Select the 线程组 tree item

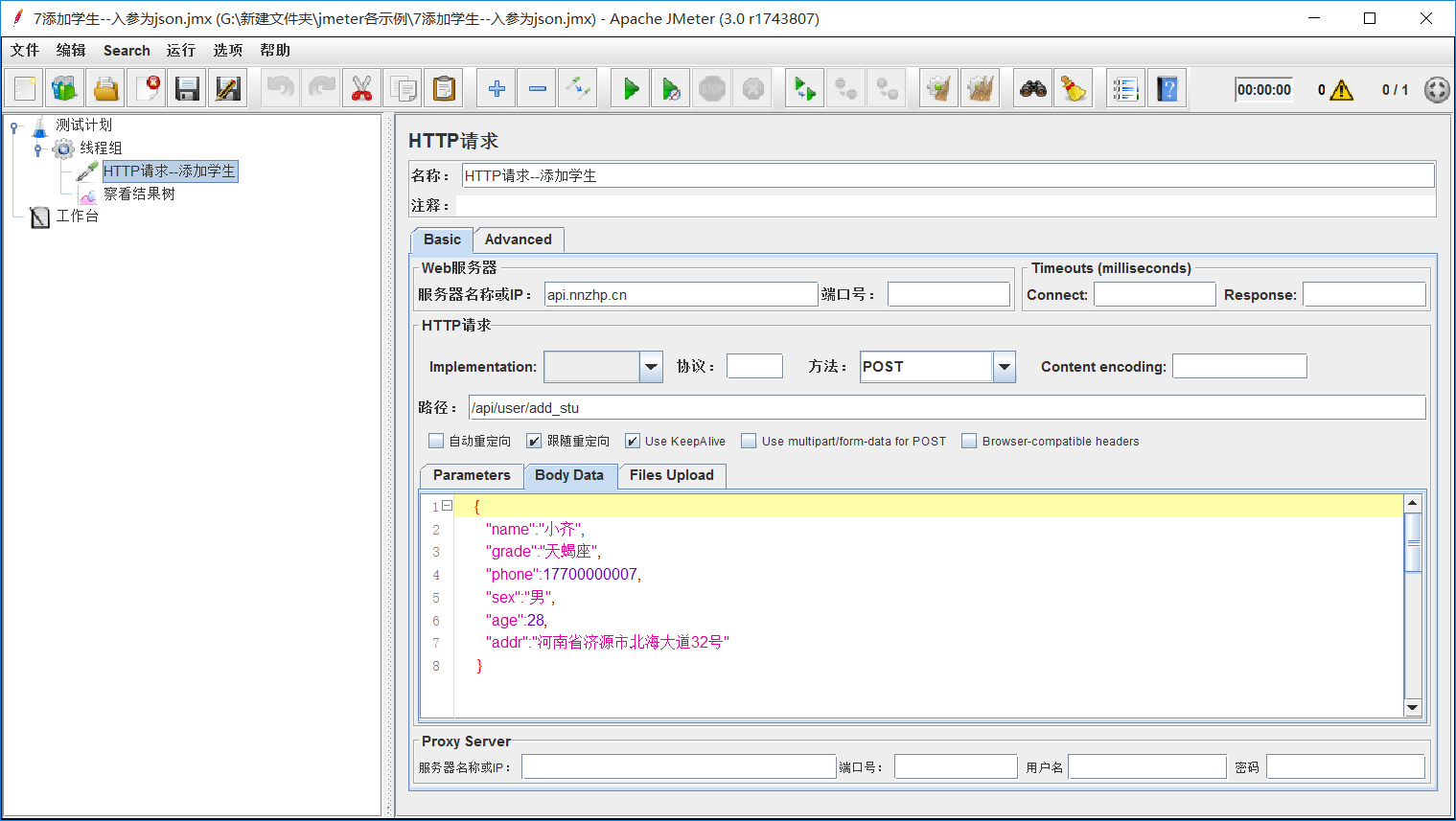(101, 148)
